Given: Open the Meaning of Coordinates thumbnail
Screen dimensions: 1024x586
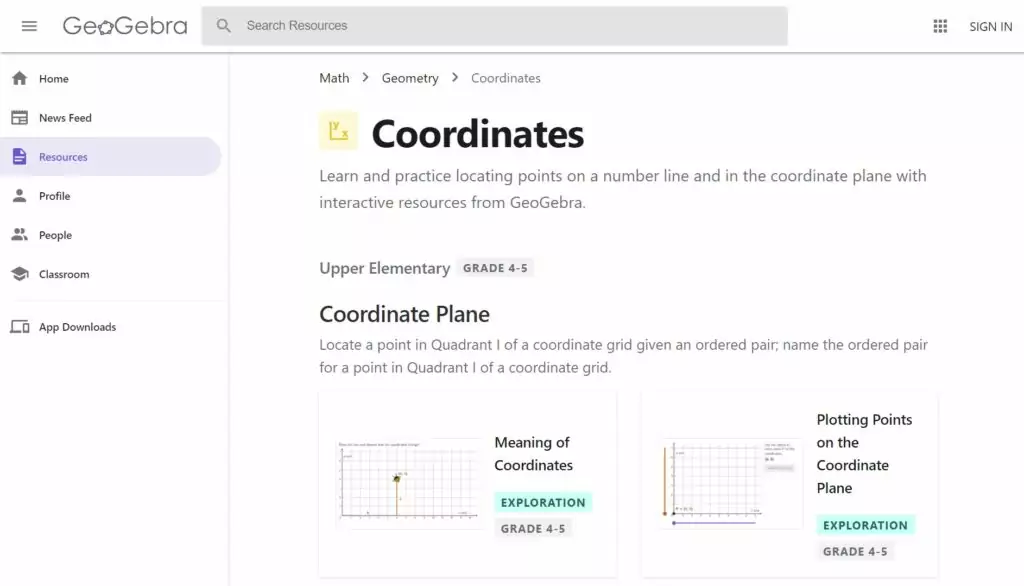Looking at the screenshot, I should [x=408, y=483].
